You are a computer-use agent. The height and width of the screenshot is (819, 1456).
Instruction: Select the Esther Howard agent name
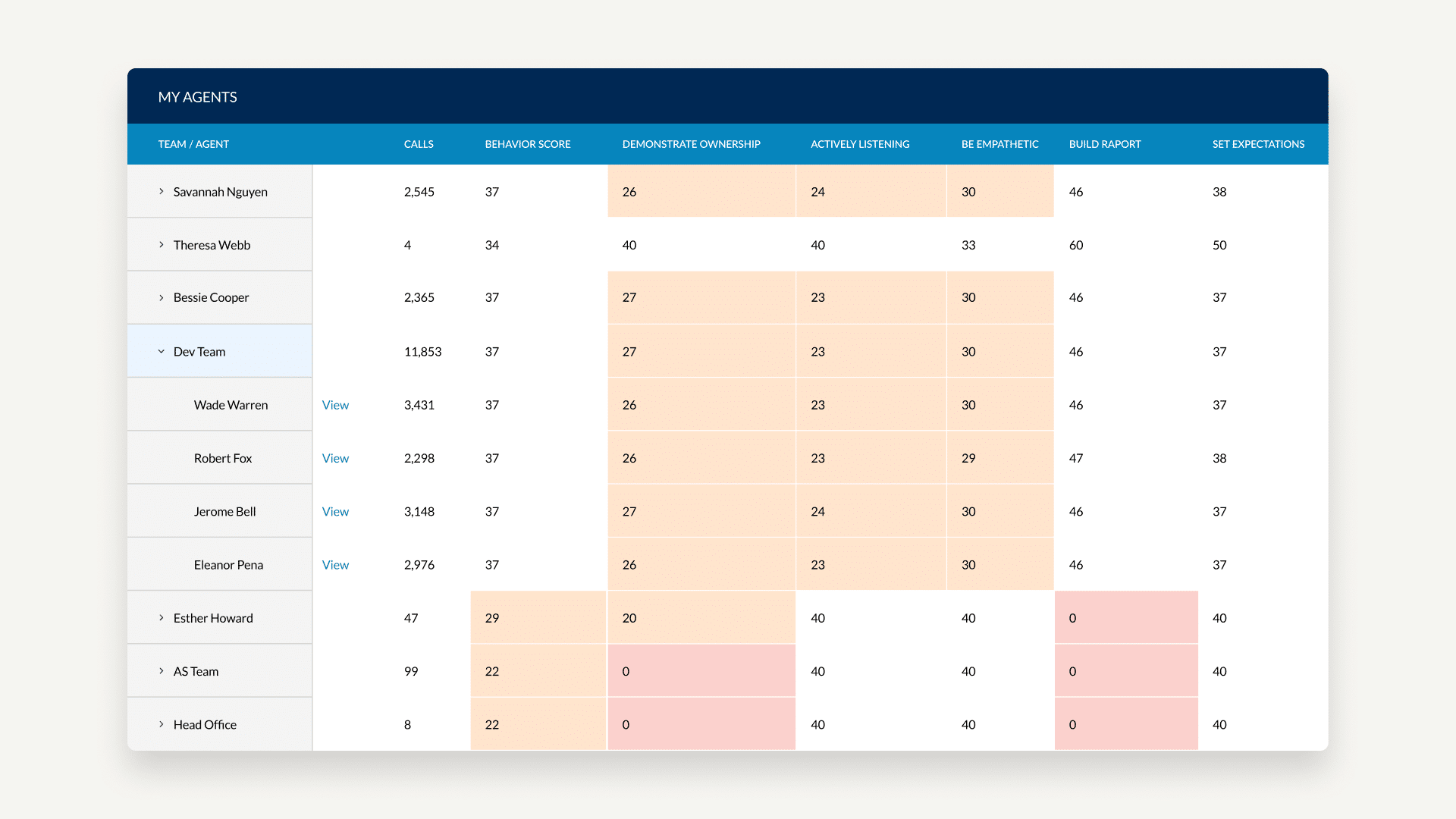pyautogui.click(x=213, y=618)
